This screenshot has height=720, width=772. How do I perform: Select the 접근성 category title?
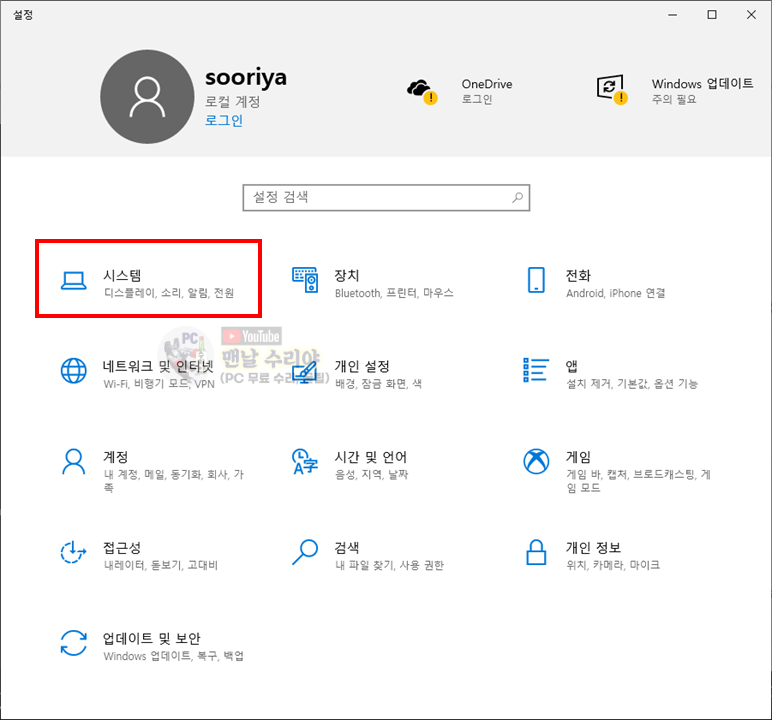coord(122,548)
